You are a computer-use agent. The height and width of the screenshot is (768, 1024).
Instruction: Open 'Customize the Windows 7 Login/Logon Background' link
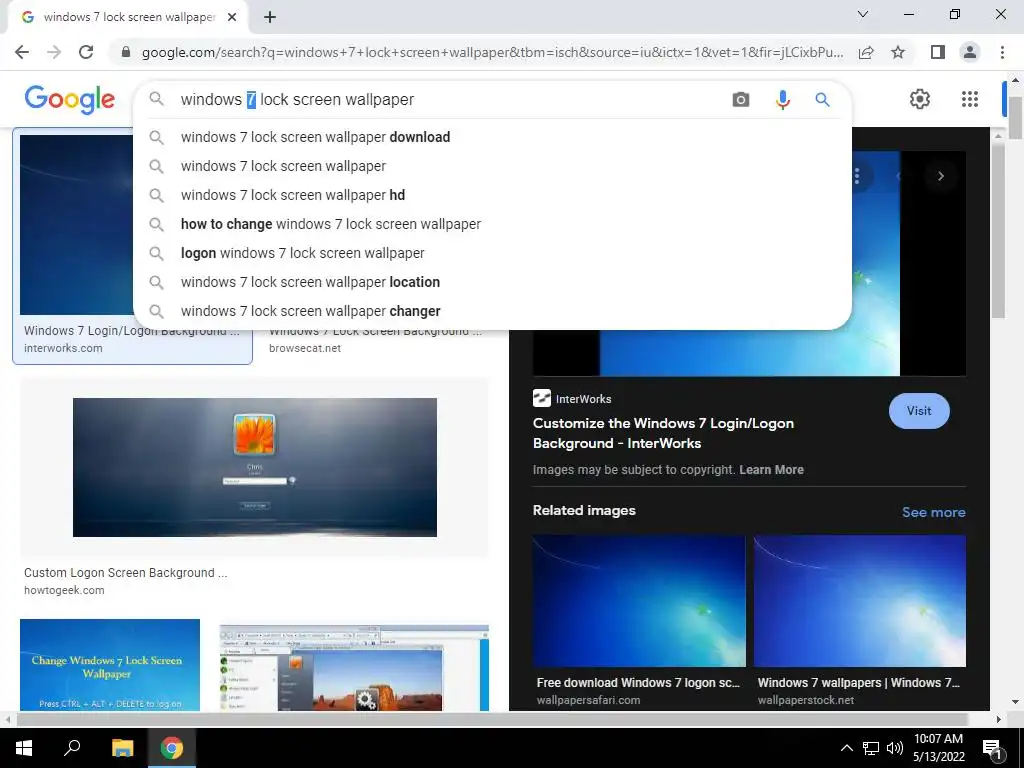pos(663,433)
